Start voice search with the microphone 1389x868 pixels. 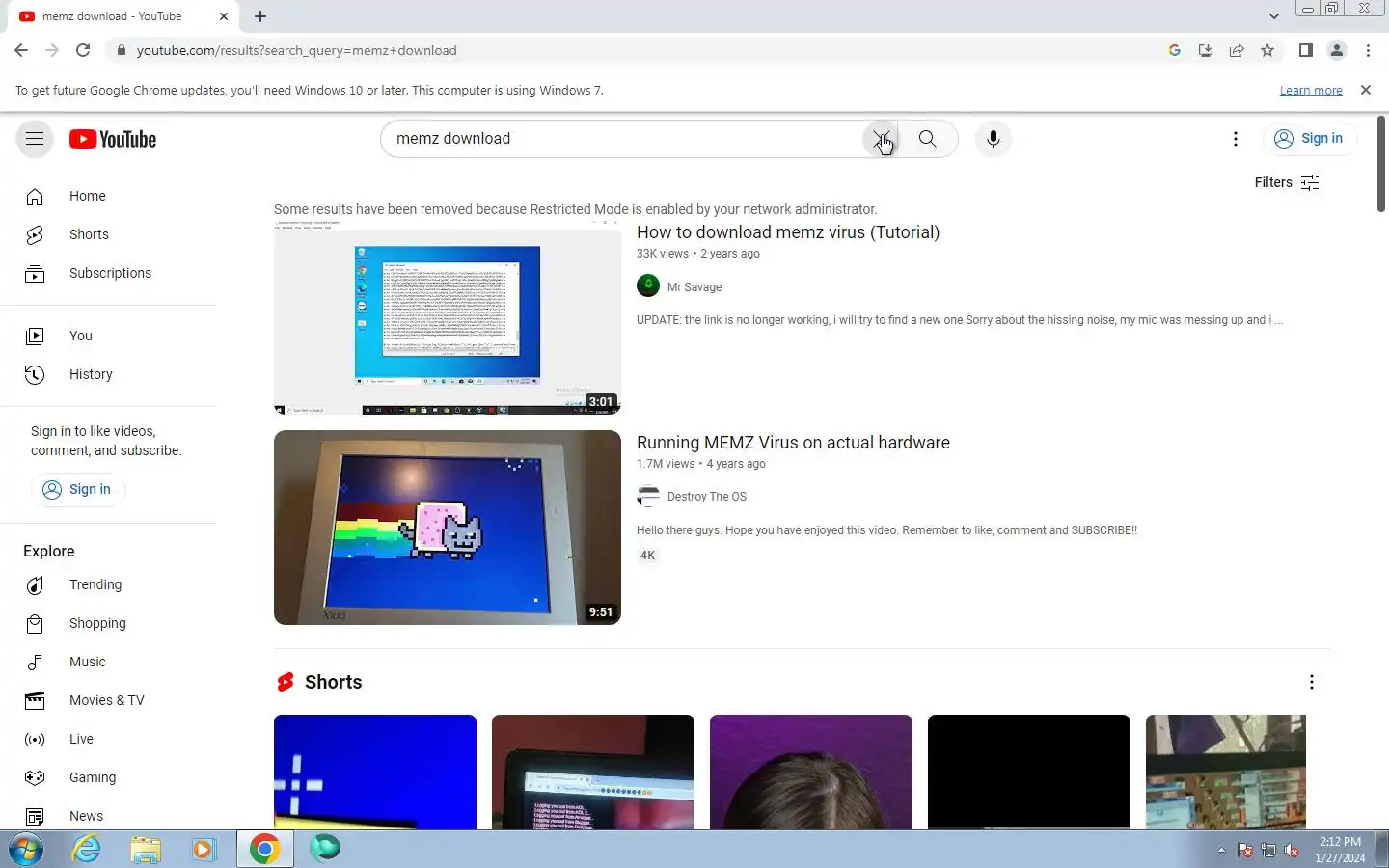tap(994, 139)
